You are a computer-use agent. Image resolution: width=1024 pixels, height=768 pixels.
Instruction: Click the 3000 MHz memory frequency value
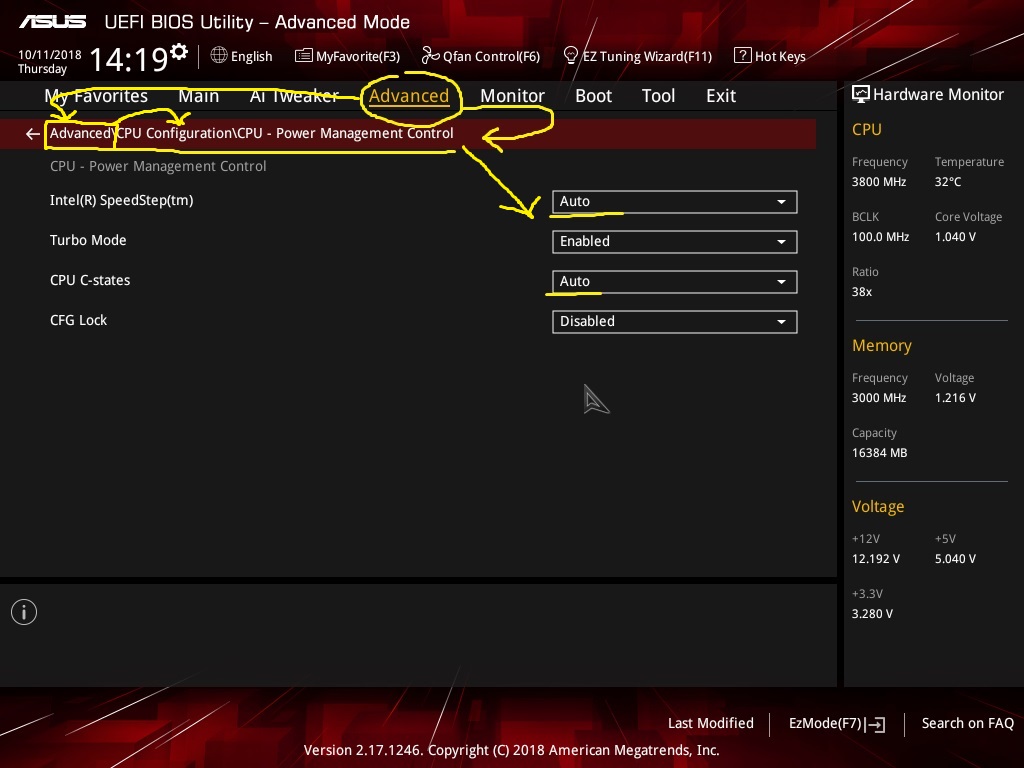pos(879,397)
